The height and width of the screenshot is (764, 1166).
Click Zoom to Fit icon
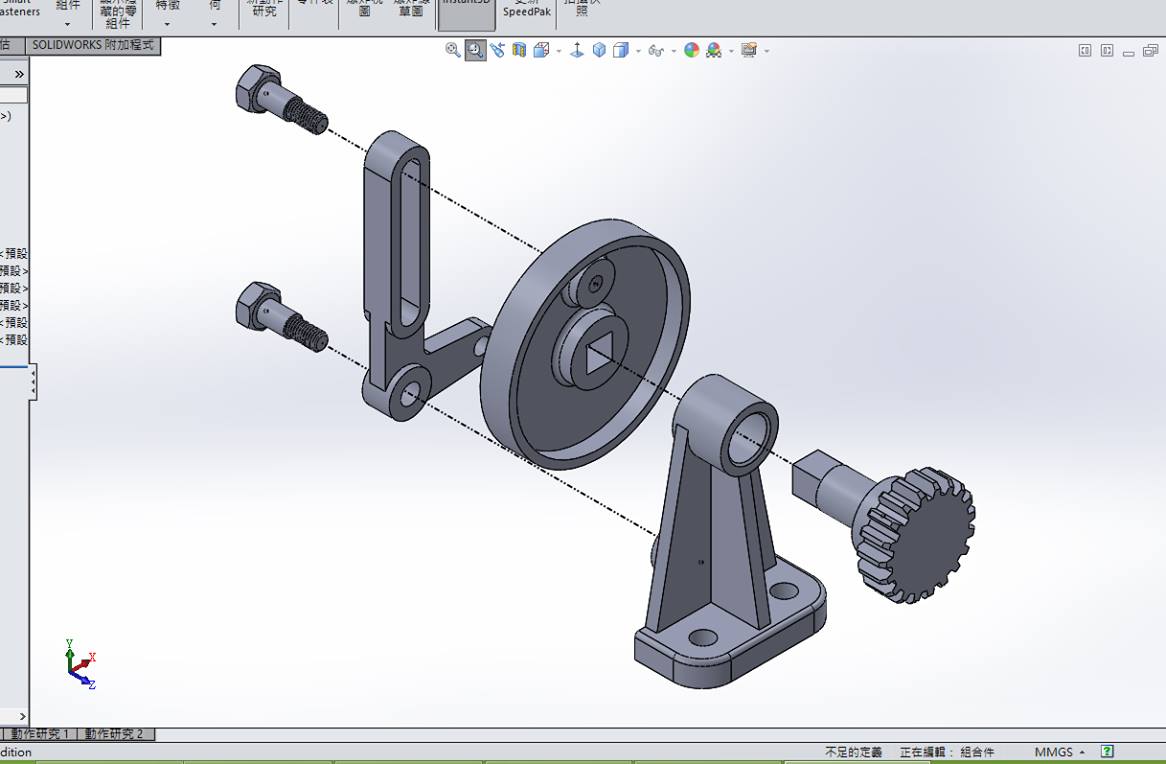tap(453, 50)
